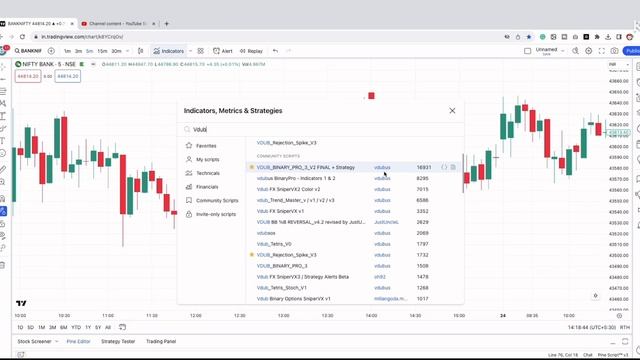Reload the browser page
Image resolution: width=640 pixels, height=360 pixels.
coord(22,37)
